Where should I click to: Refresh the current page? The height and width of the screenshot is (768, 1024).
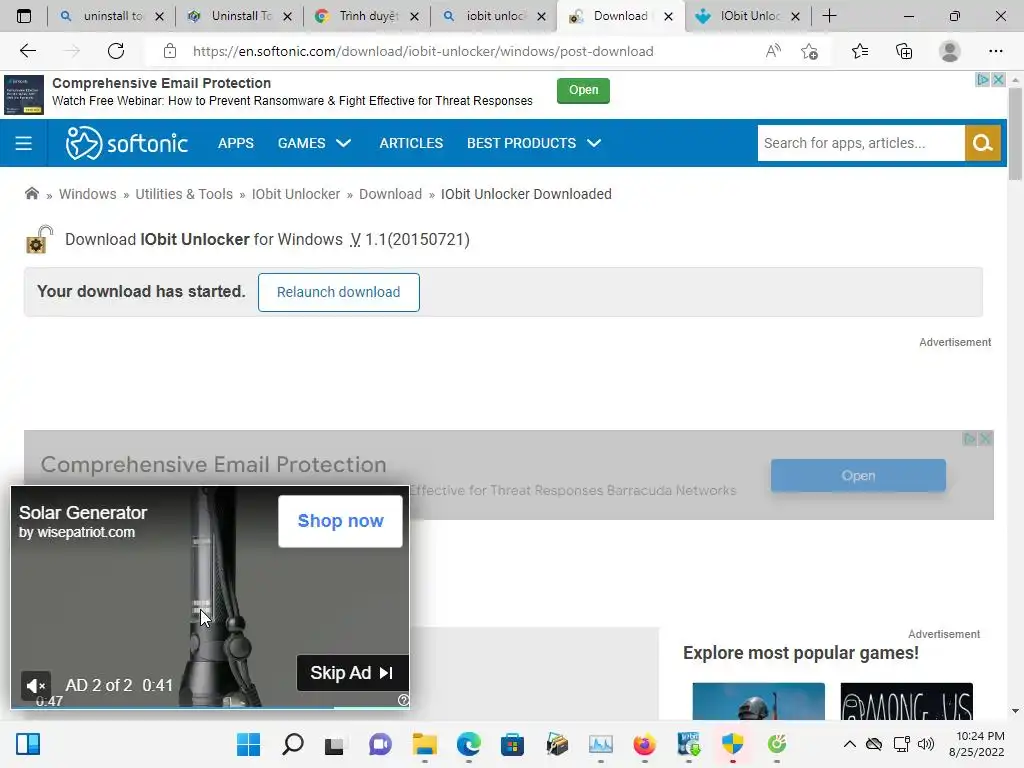coord(116,51)
